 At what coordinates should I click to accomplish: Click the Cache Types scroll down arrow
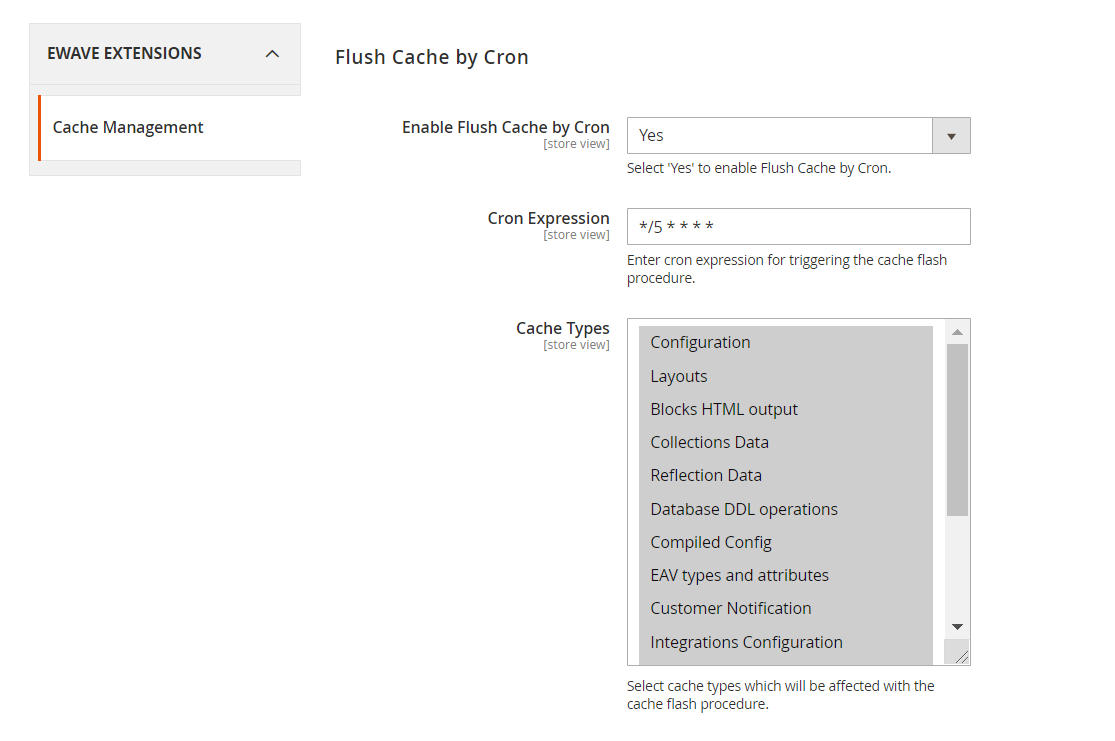[957, 627]
